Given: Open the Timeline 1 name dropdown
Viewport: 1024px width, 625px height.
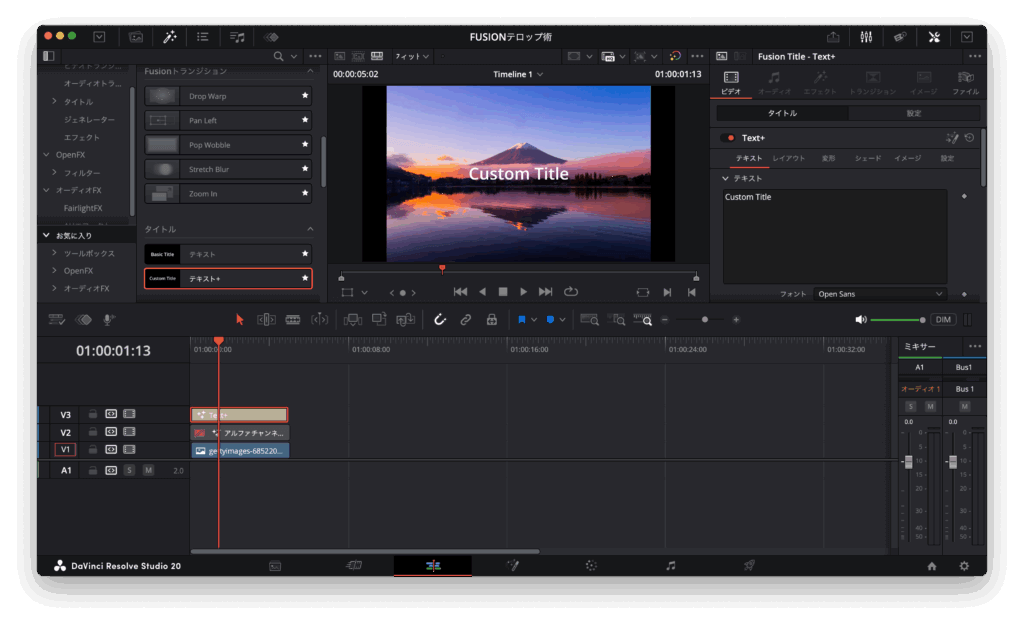Looking at the screenshot, I should click(x=518, y=75).
